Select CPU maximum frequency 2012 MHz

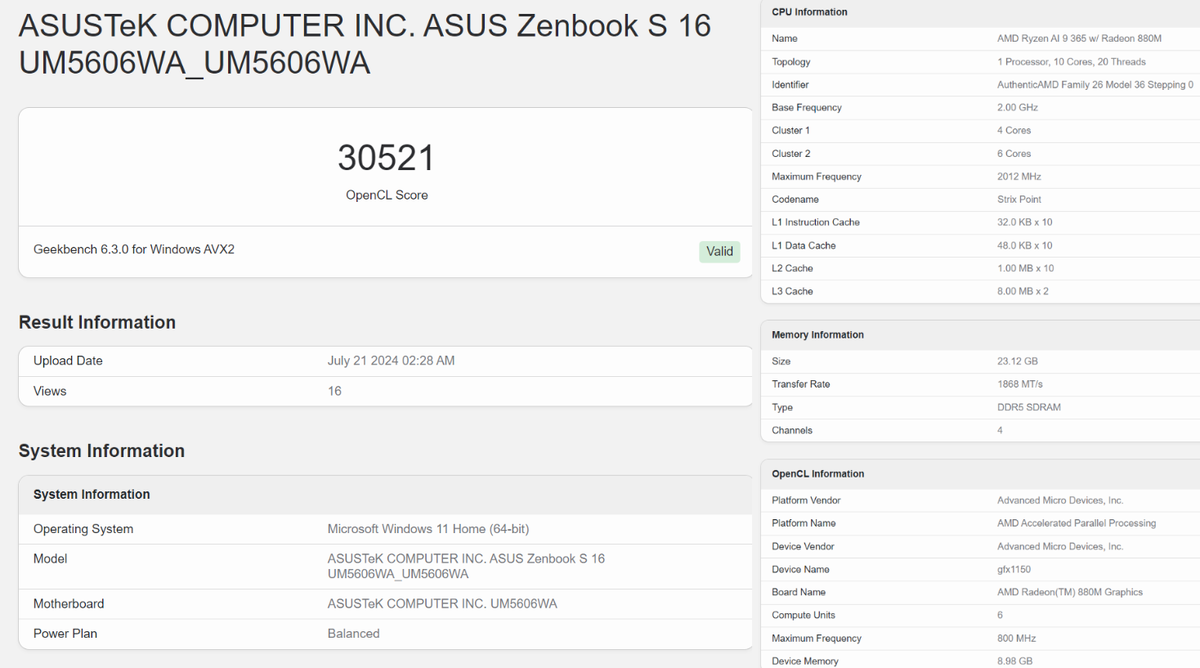pos(1019,176)
